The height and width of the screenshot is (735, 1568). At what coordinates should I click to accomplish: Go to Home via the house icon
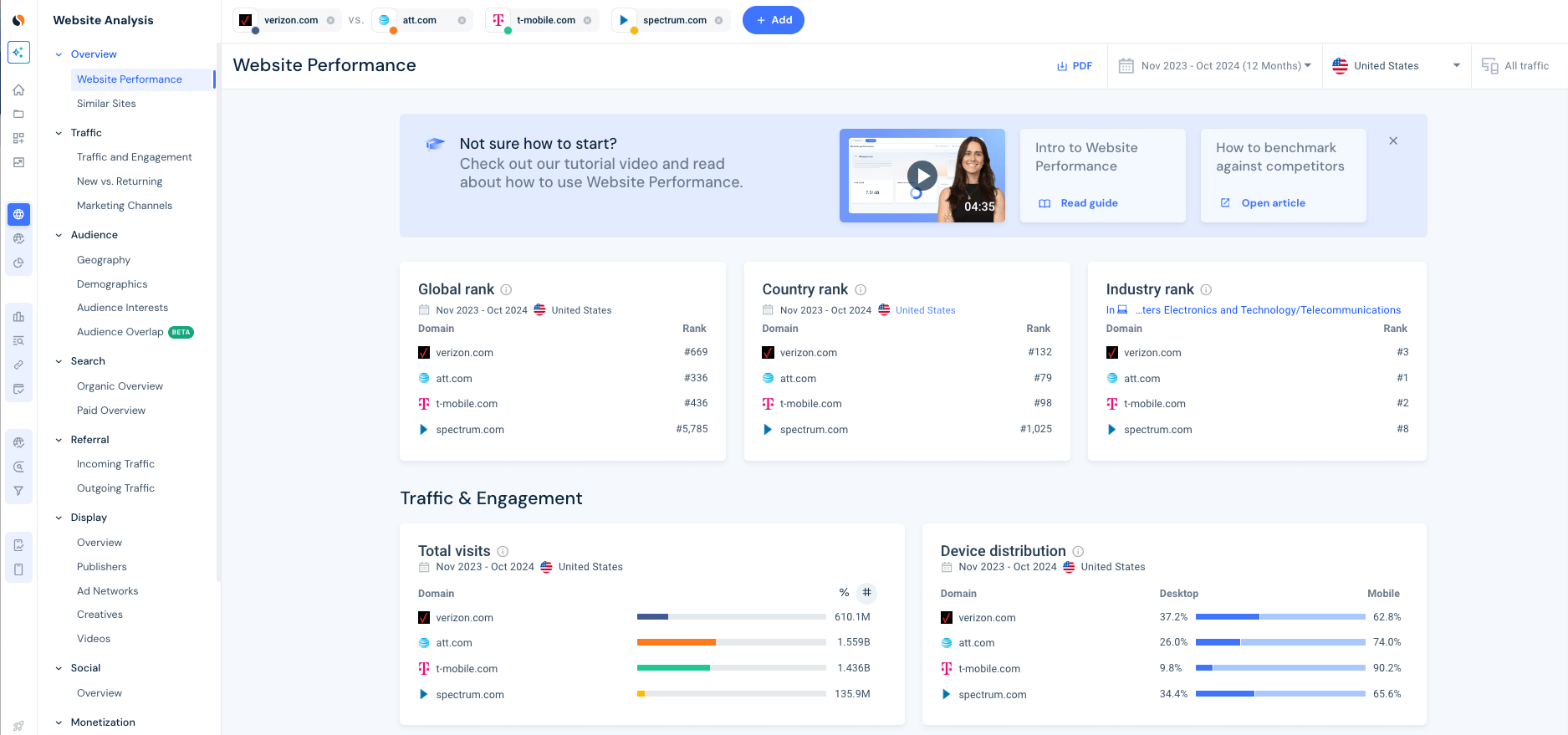(x=18, y=89)
